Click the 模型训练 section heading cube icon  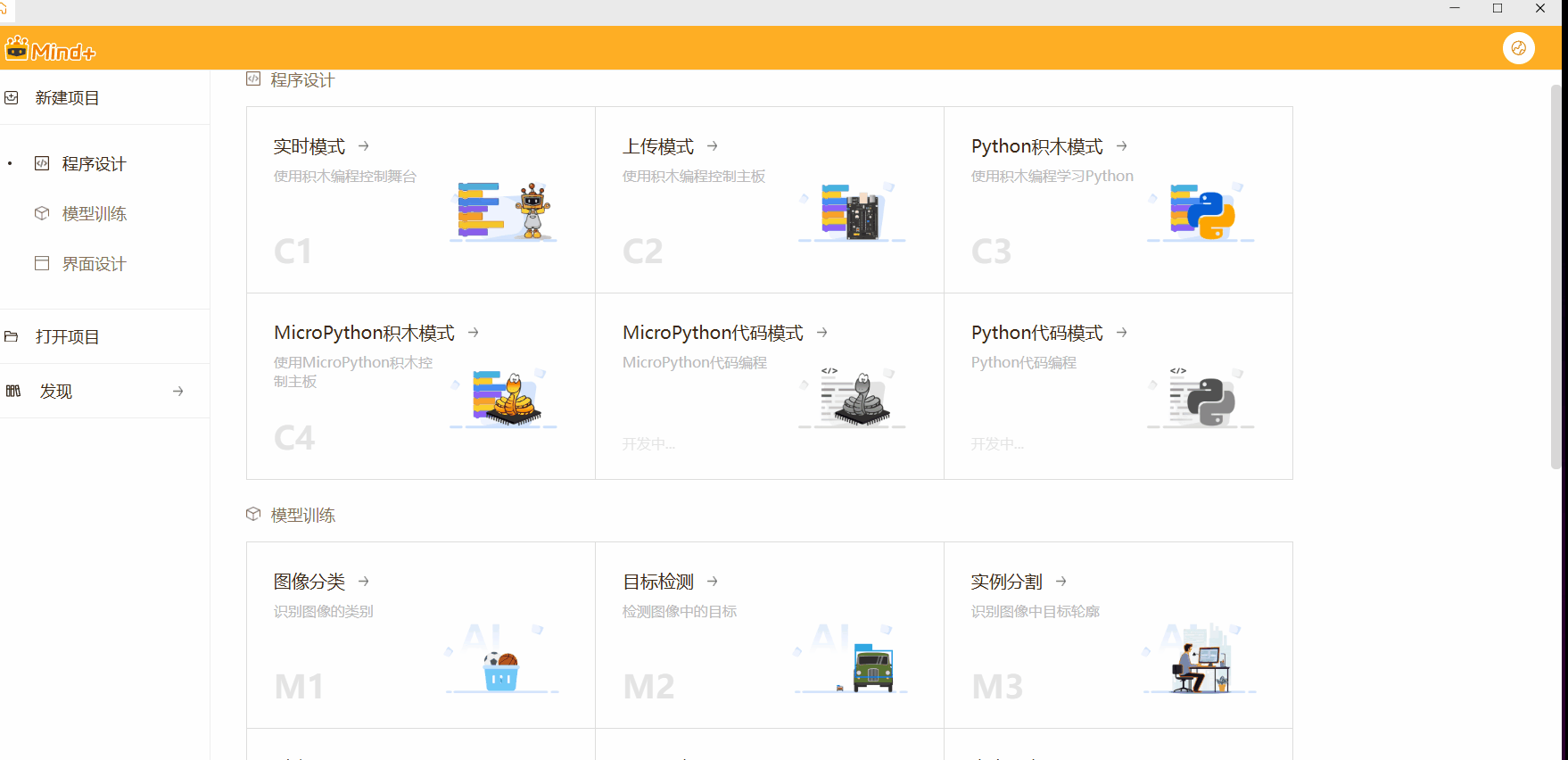tap(253, 514)
